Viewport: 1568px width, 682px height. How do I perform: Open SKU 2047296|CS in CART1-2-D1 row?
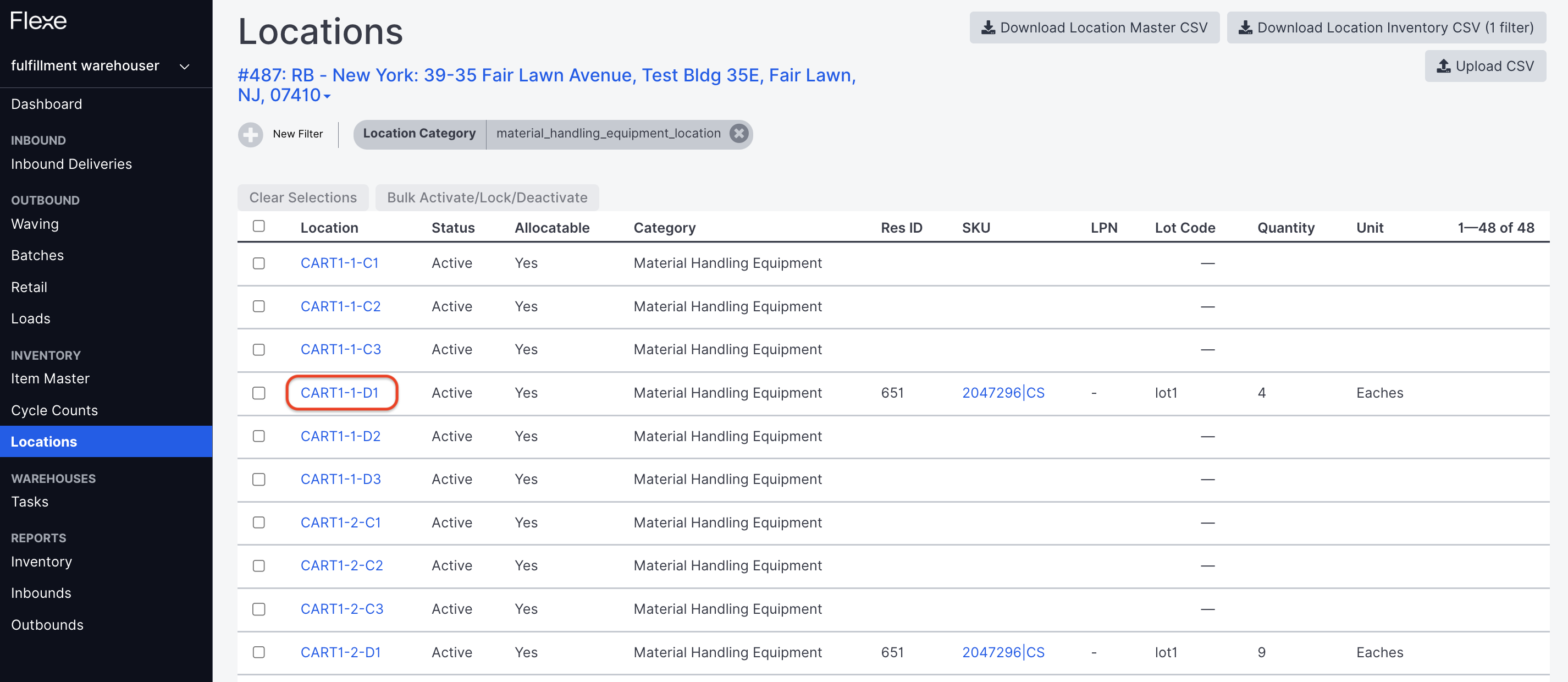coord(1003,653)
